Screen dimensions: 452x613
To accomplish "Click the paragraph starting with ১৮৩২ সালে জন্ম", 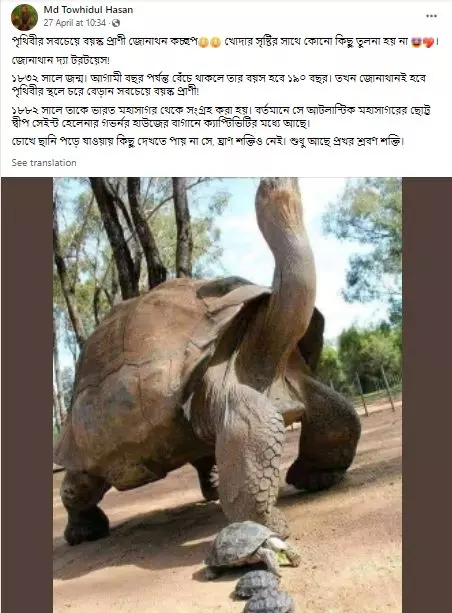I will [219, 85].
